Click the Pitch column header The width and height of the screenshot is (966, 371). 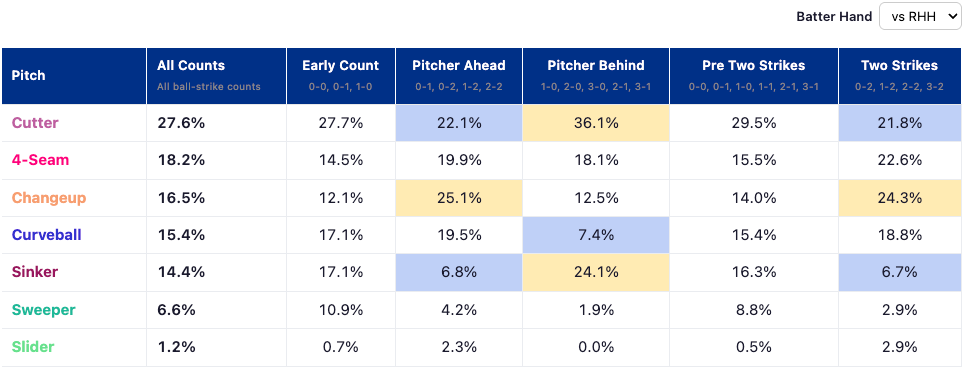(x=74, y=76)
